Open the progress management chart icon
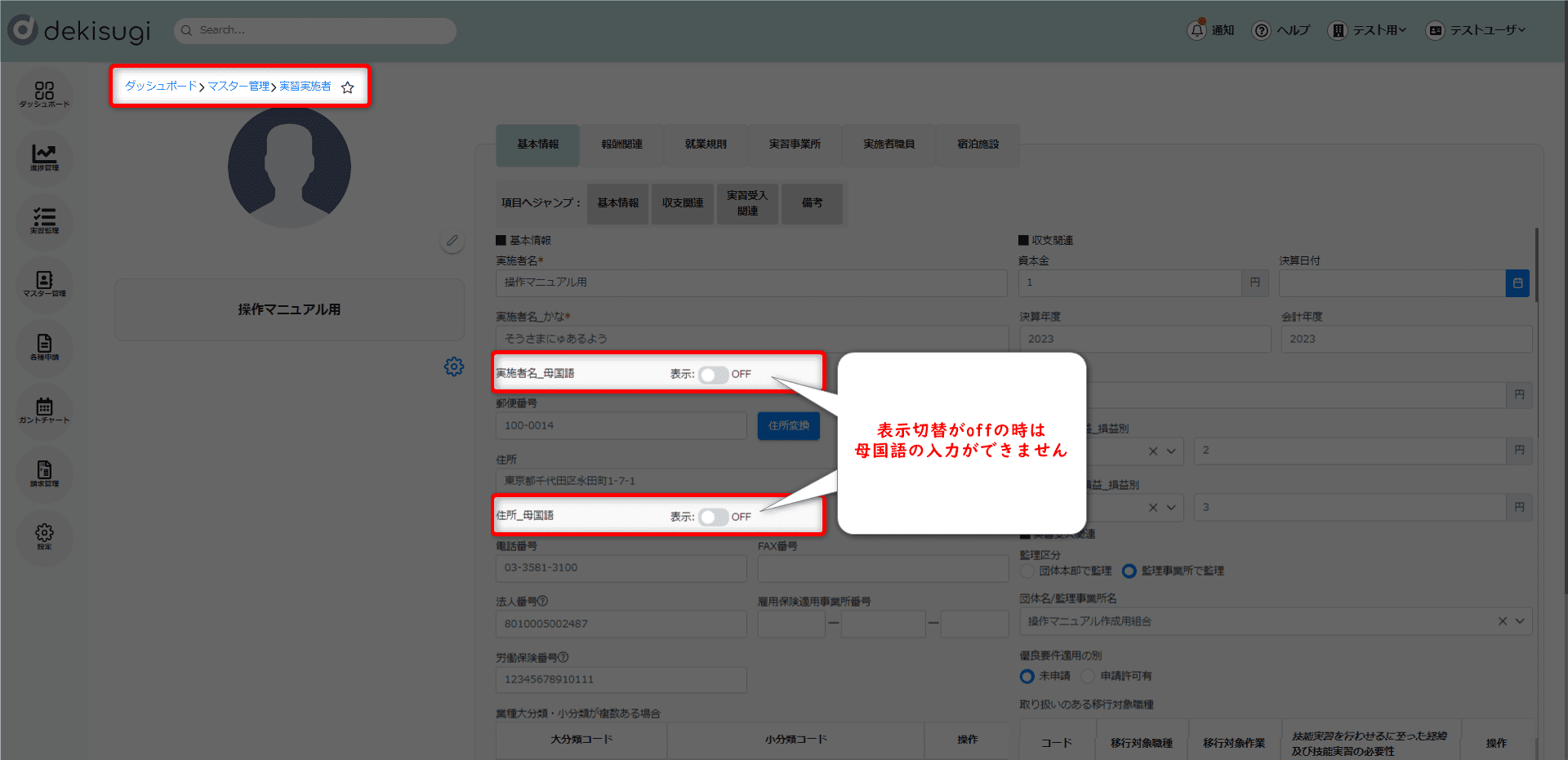This screenshot has height=760, width=1568. click(44, 157)
